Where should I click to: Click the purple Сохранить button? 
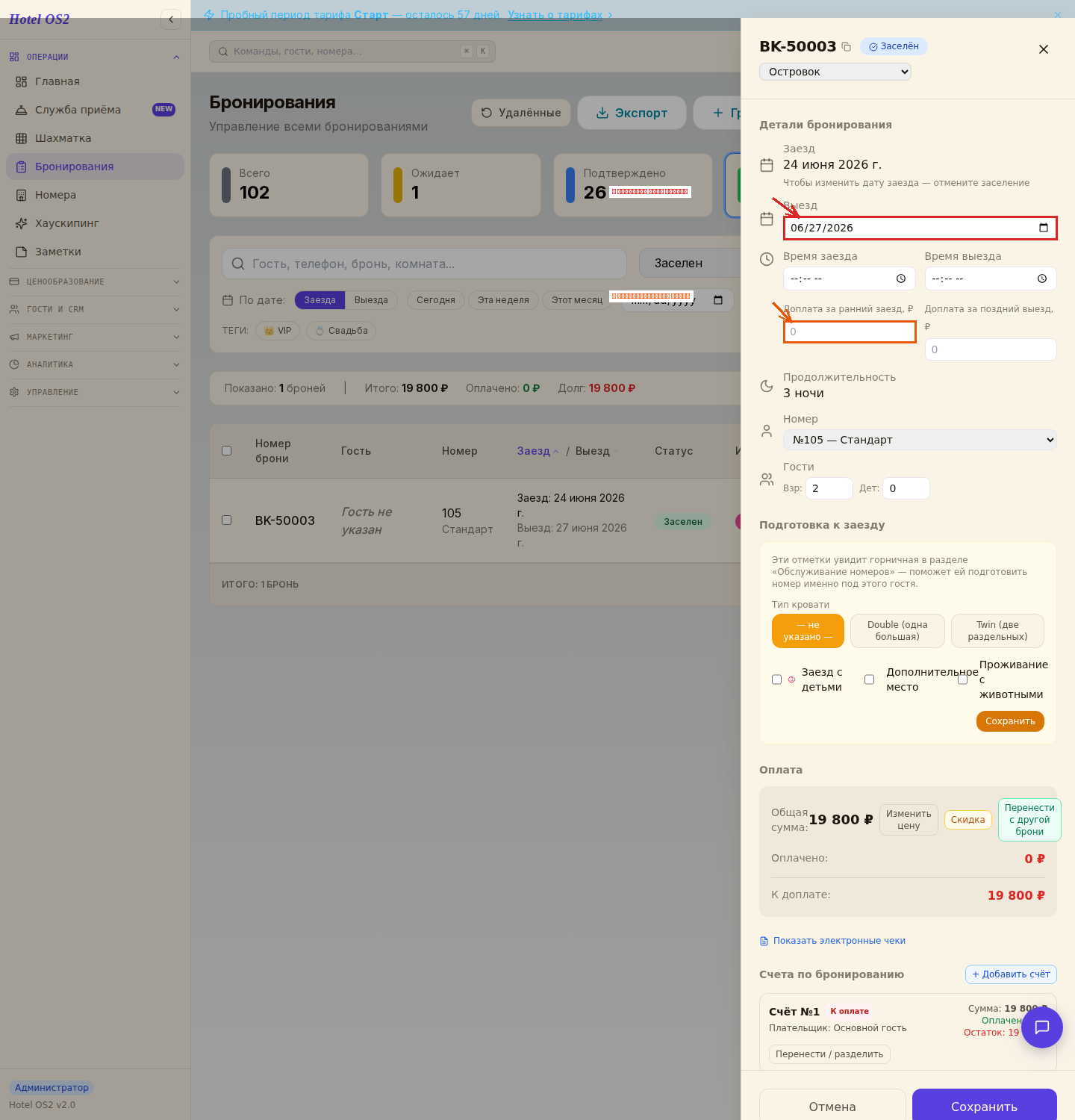click(984, 1107)
